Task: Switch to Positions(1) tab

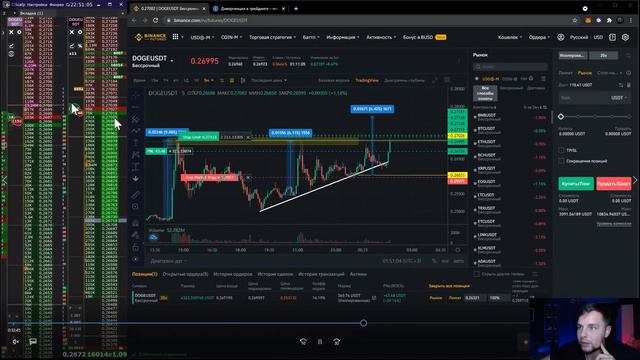Action: tap(144, 274)
